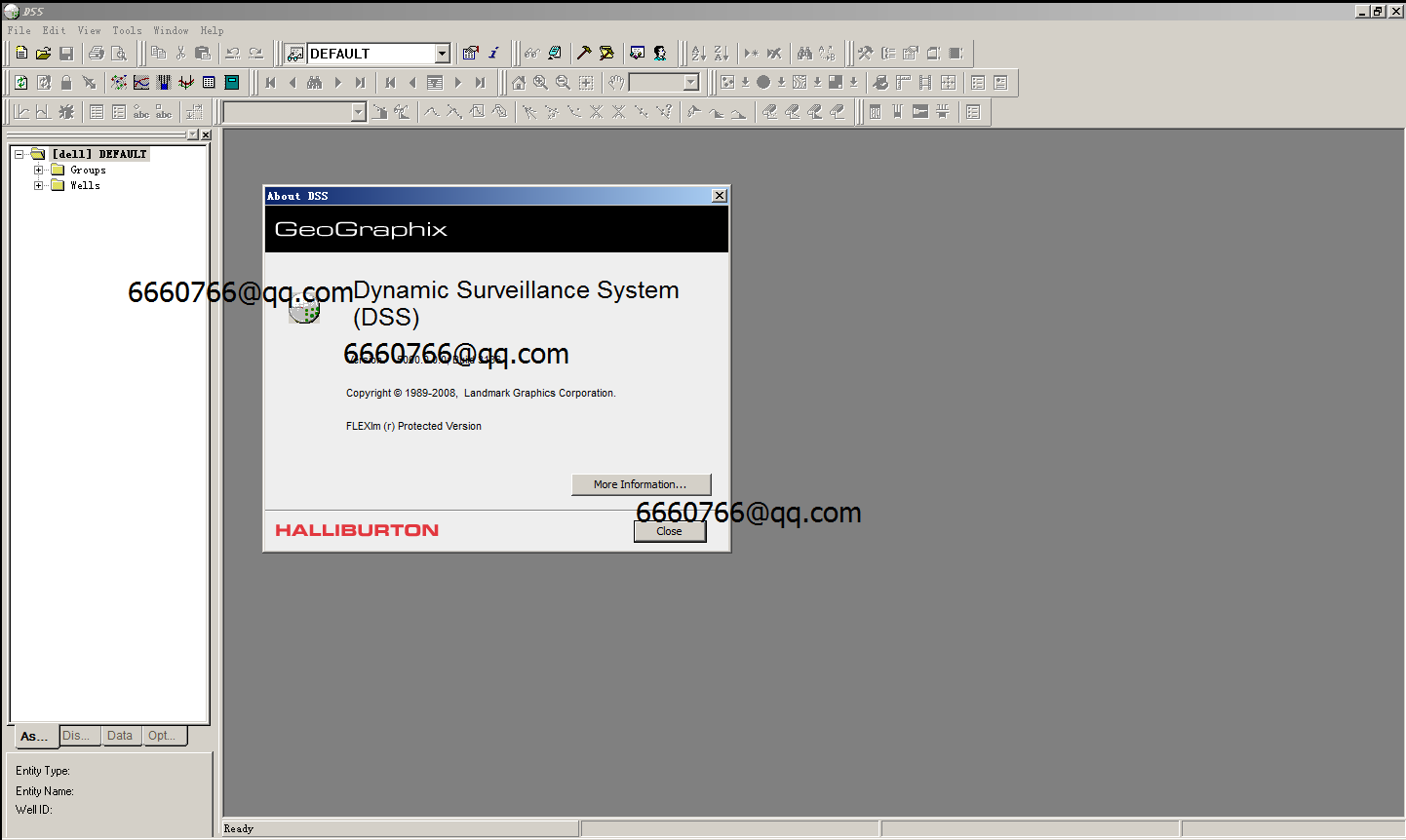The image size is (1406, 840).
Task: Select the Groups folder label in tree
Action: coord(88,170)
